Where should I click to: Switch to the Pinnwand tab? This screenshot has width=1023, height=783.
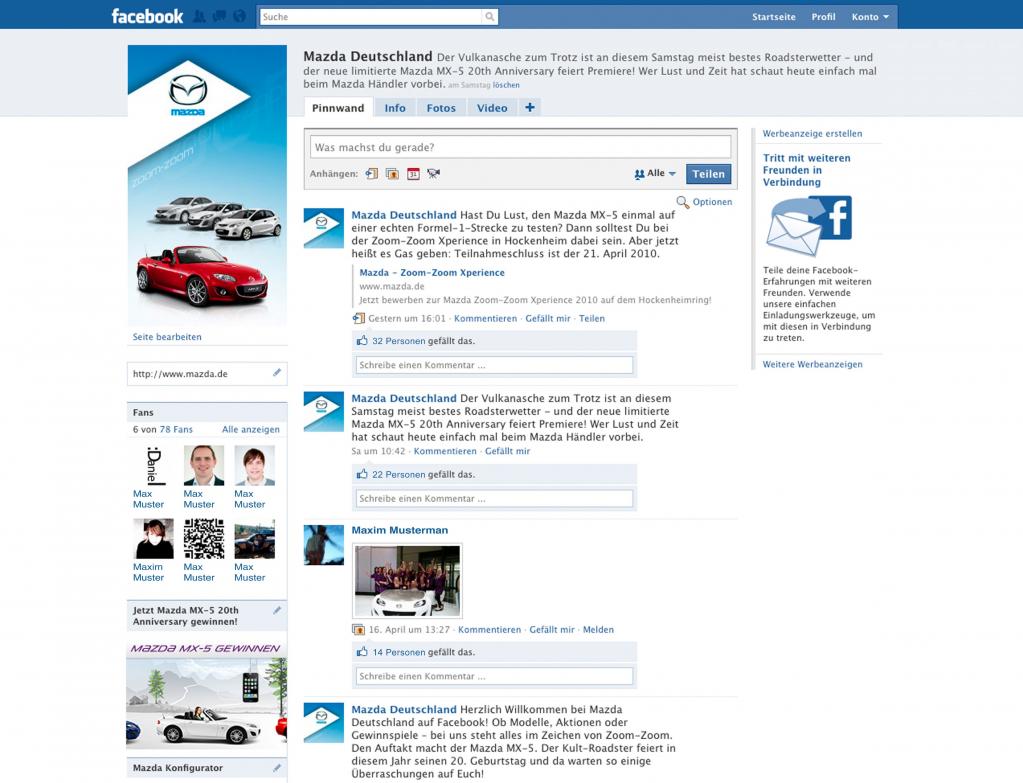pyautogui.click(x=338, y=108)
